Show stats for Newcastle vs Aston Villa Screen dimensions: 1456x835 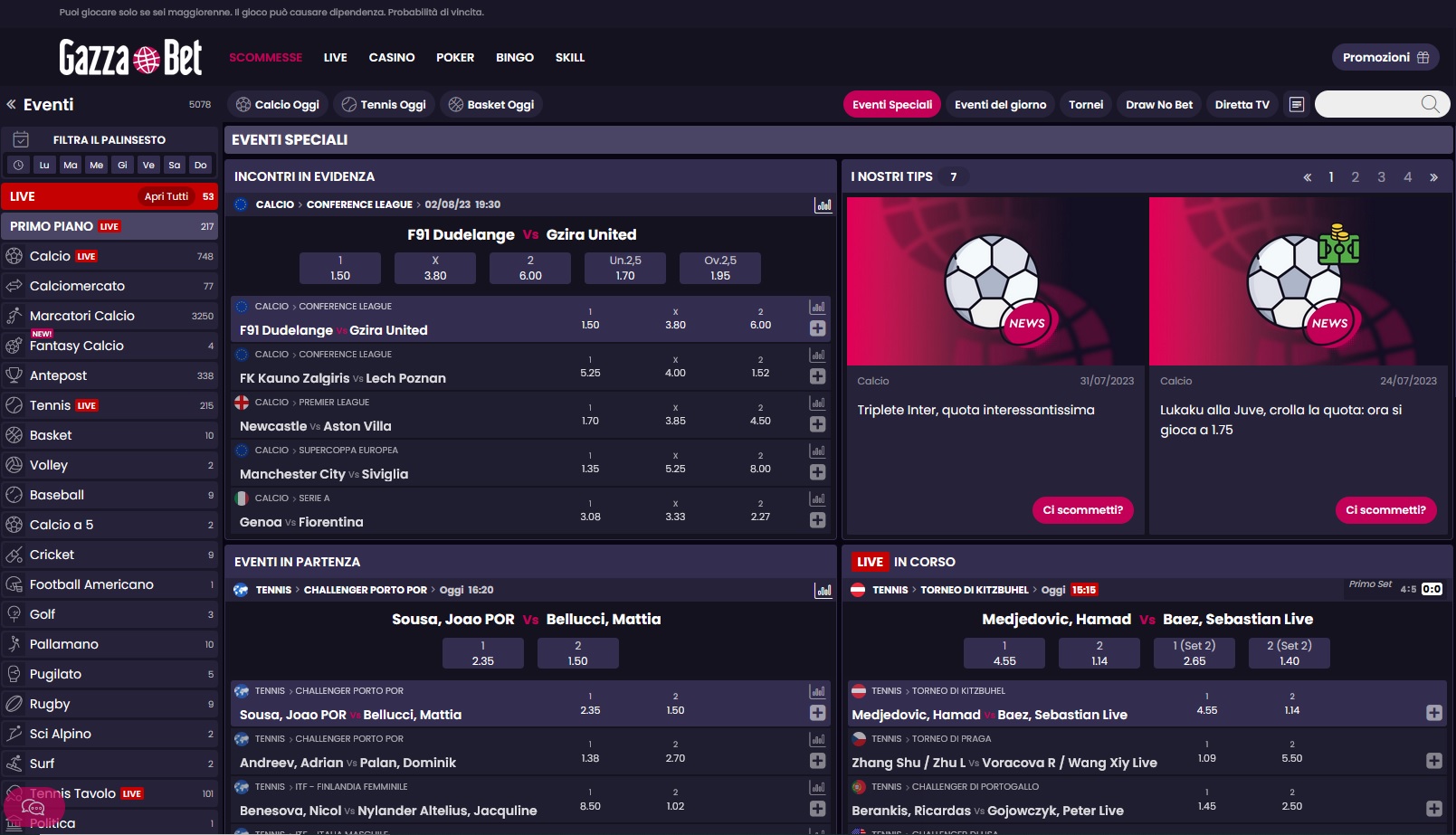817,403
